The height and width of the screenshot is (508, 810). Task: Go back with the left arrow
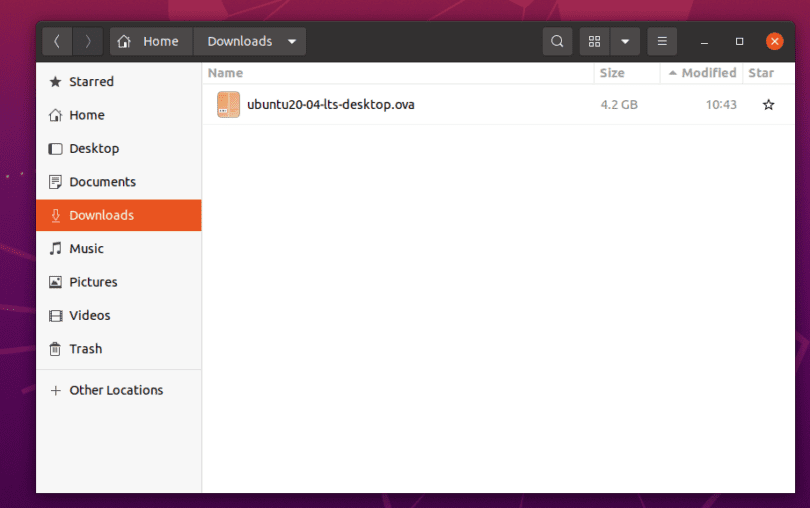pos(57,41)
